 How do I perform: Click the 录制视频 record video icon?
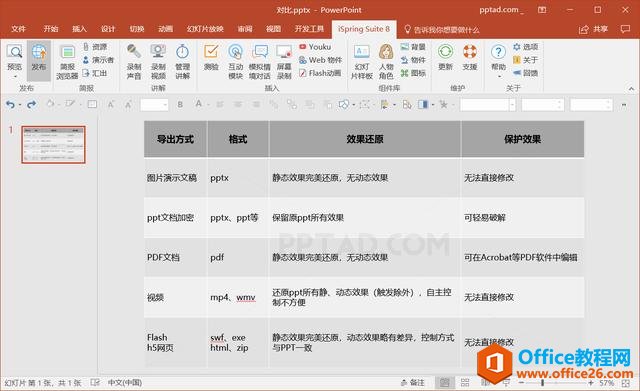click(158, 62)
